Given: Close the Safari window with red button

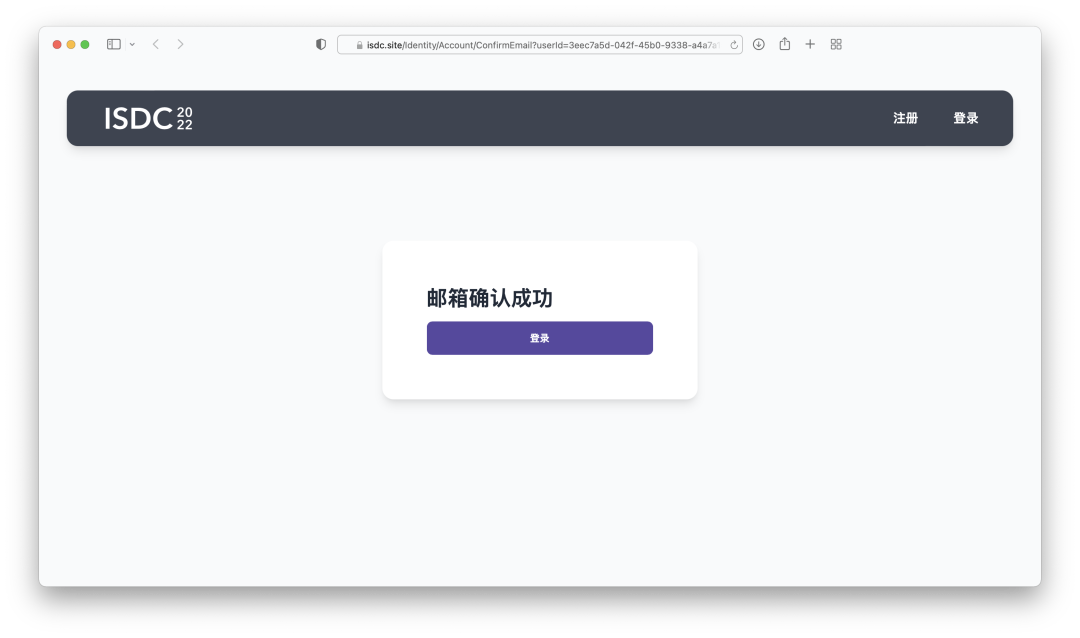Looking at the screenshot, I should 57,44.
